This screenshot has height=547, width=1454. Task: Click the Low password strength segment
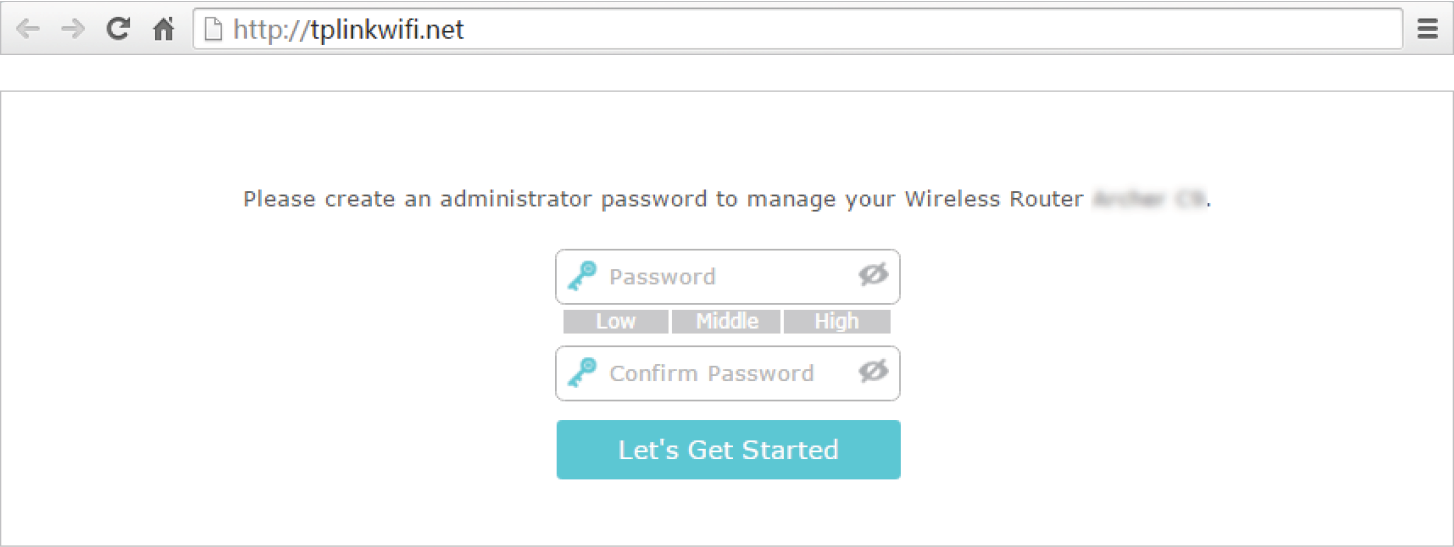[x=616, y=321]
